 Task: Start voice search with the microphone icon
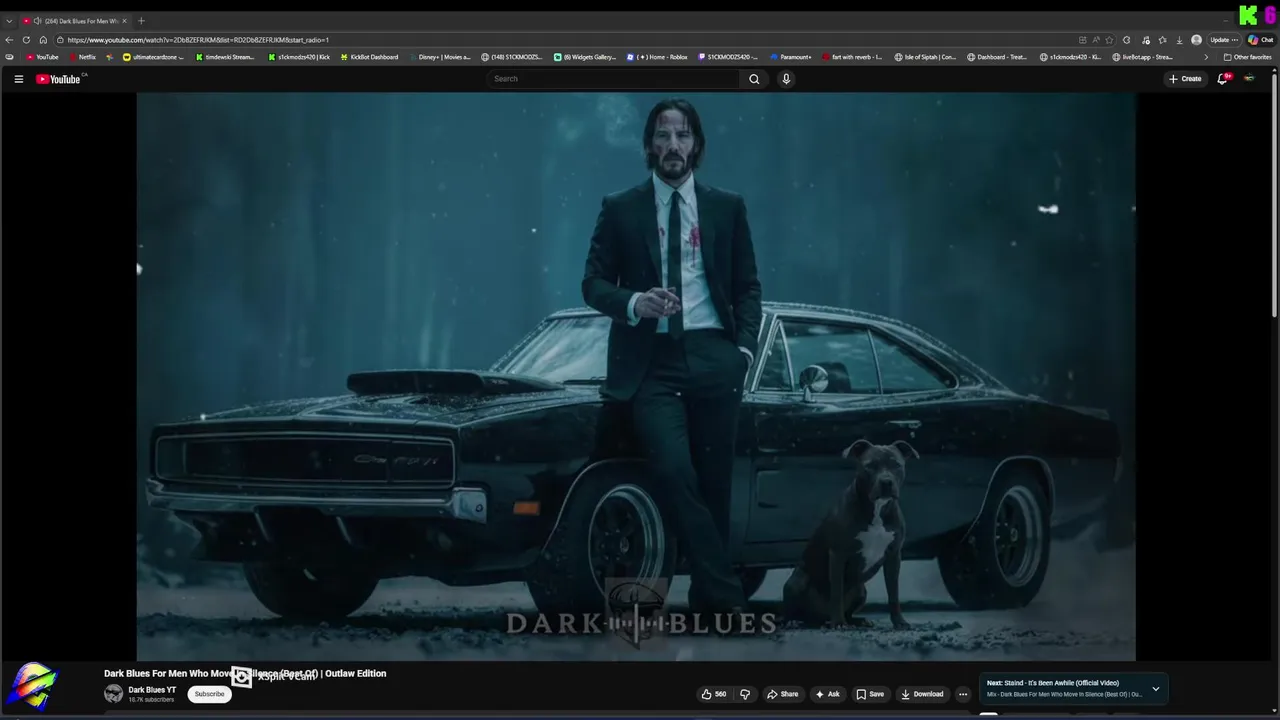786,79
